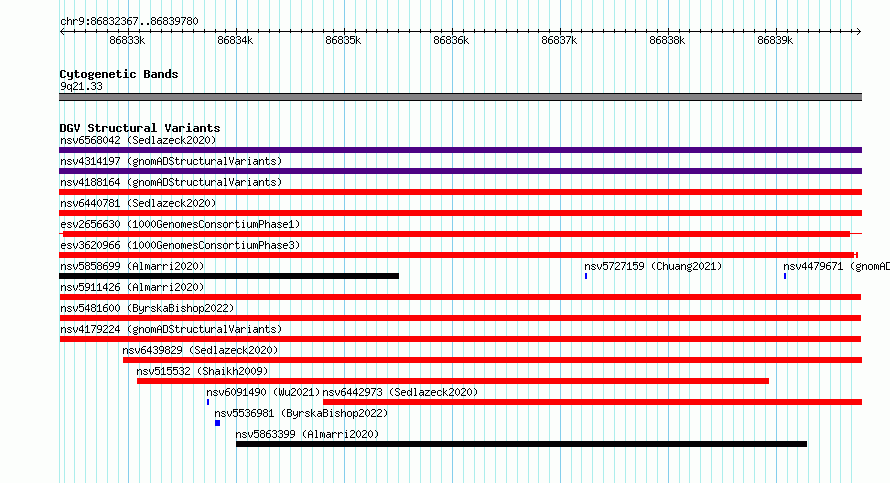Open the nsv515532 (Shaikh2009) label
The width and height of the screenshot is (890, 483).
tap(202, 371)
